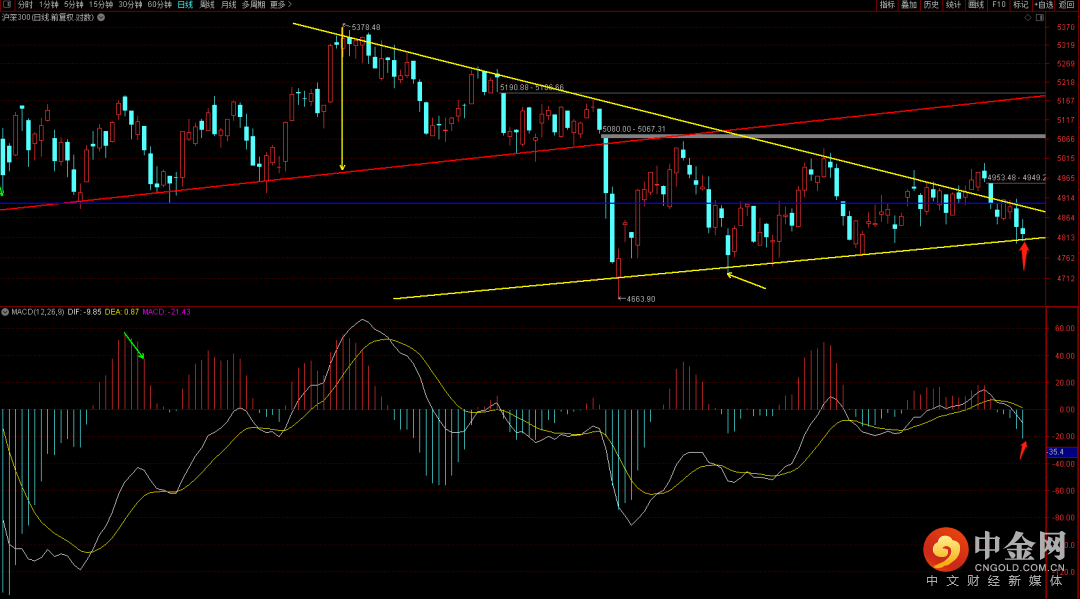
Task: Select the 15分钟 period tab
Action: click(x=101, y=5)
